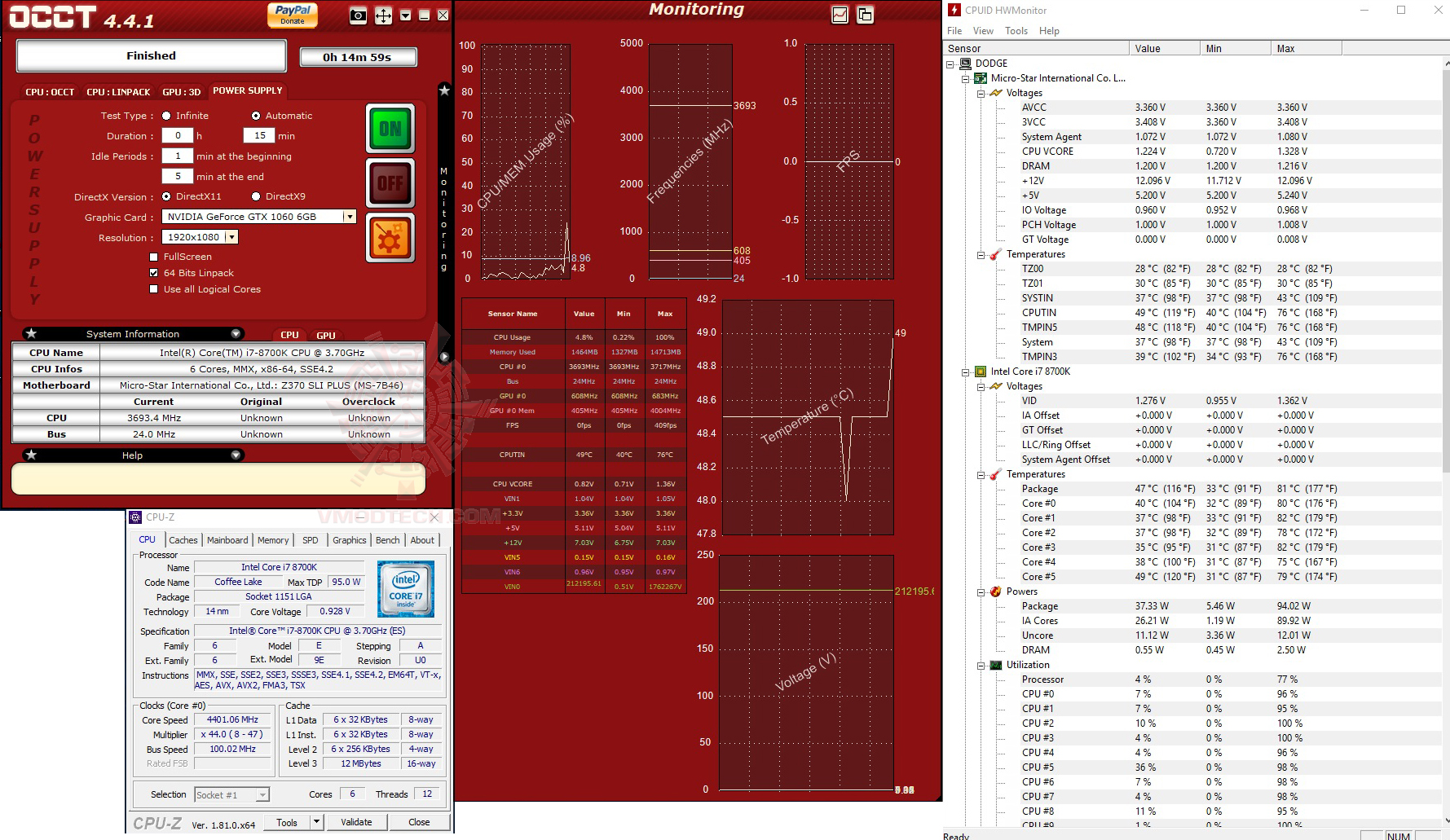Open the Resolution dropdown

coord(231,237)
